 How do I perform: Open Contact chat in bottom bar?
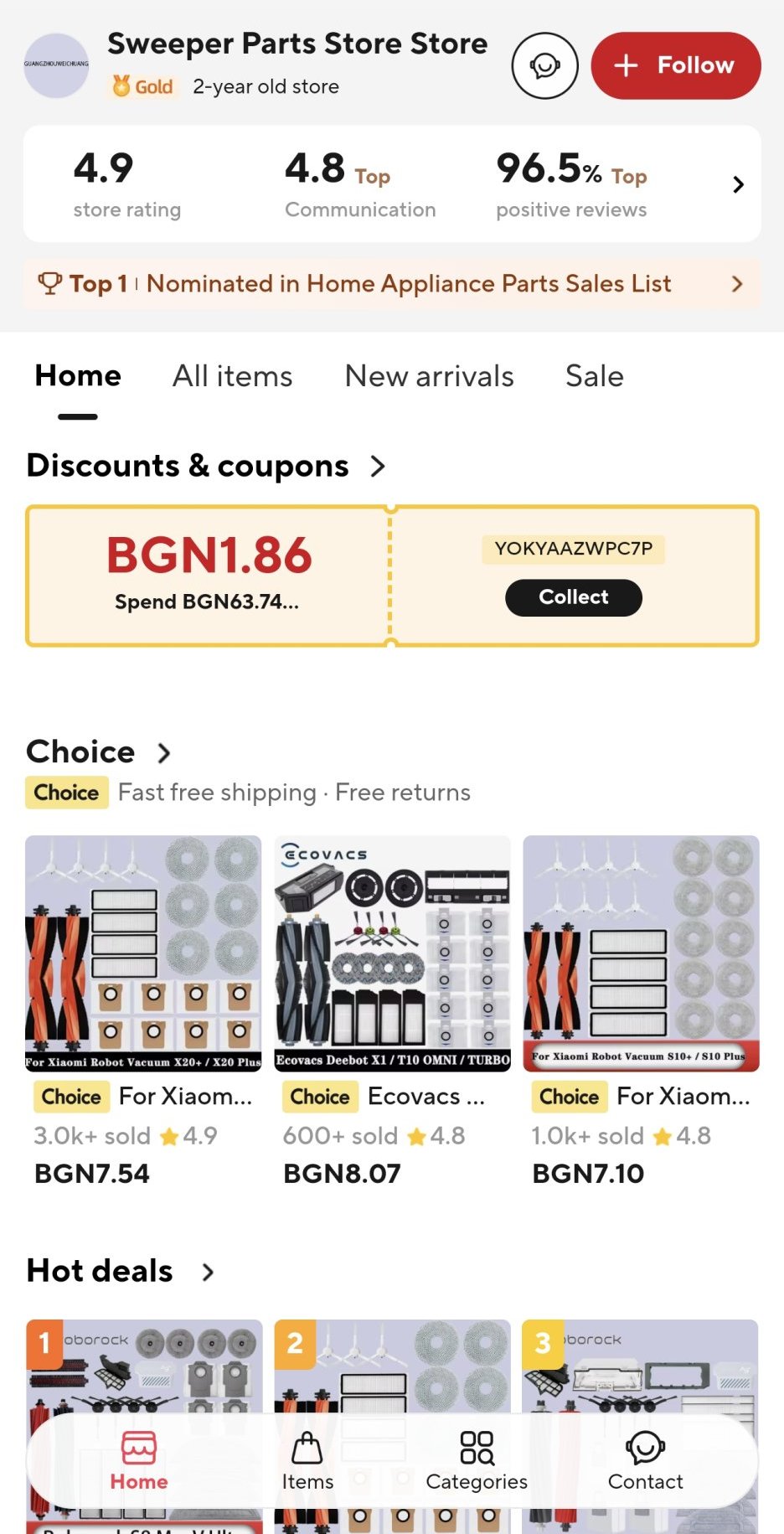point(645,1460)
